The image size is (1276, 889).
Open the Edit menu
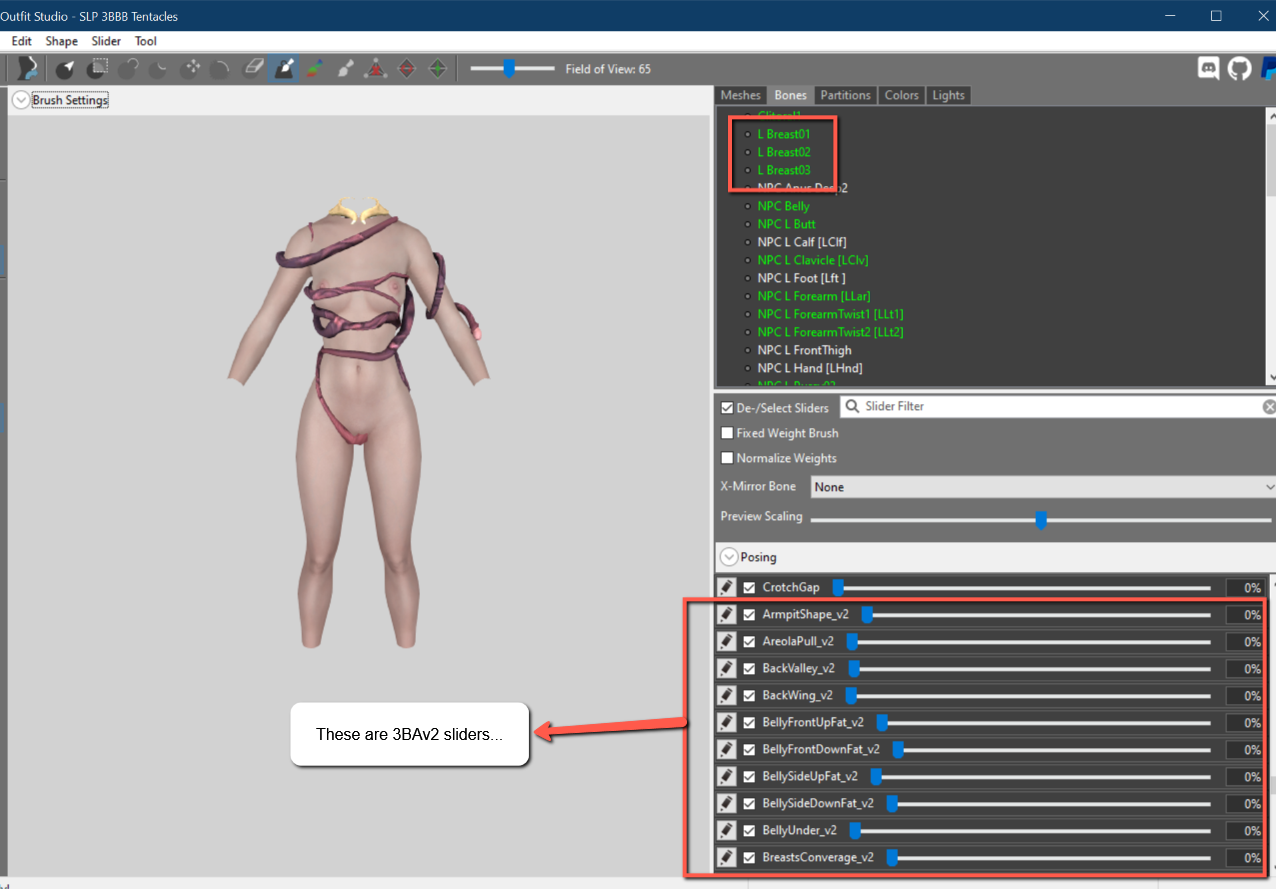pyautogui.click(x=21, y=41)
